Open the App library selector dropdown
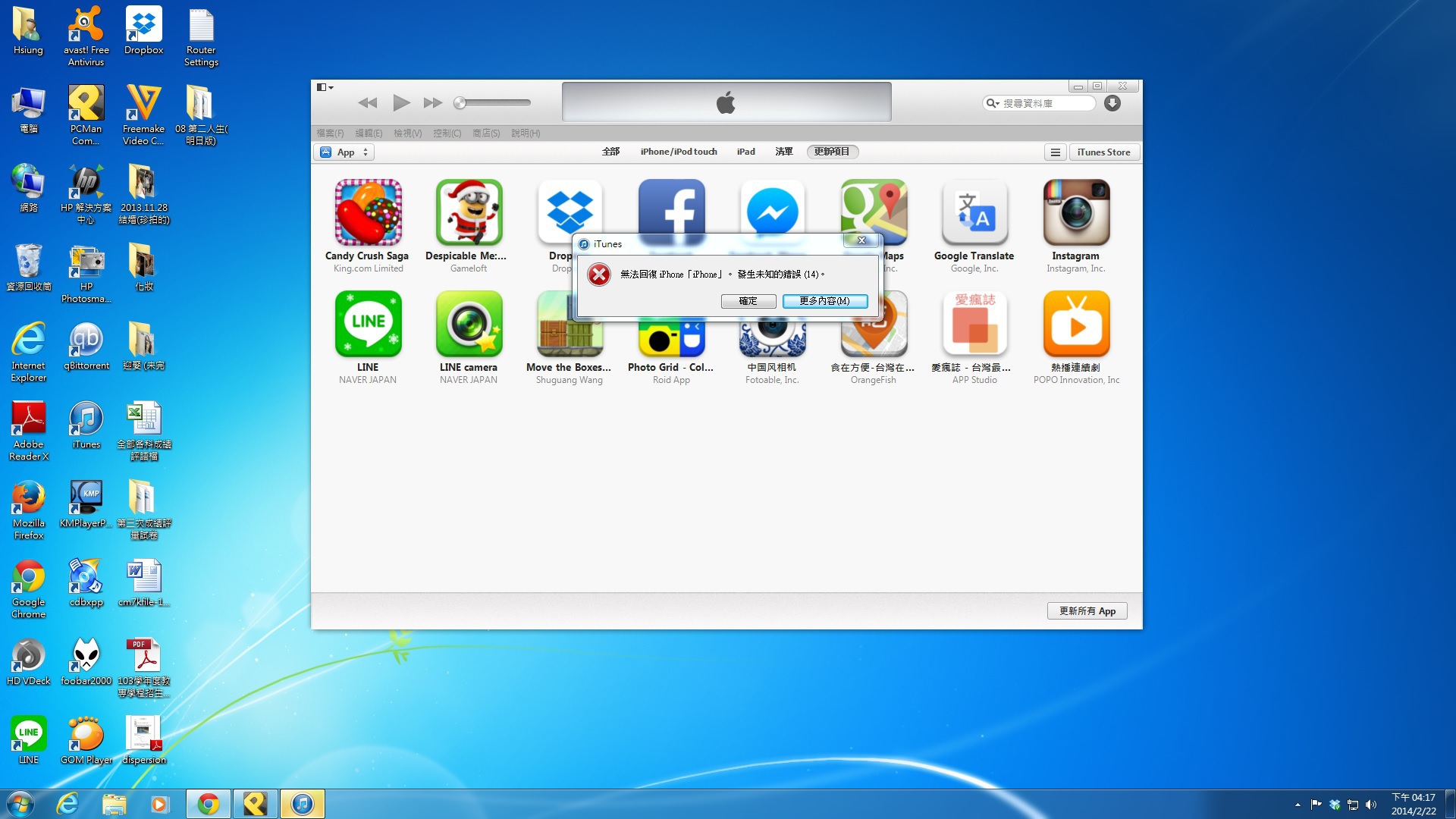1456x819 pixels. point(344,152)
